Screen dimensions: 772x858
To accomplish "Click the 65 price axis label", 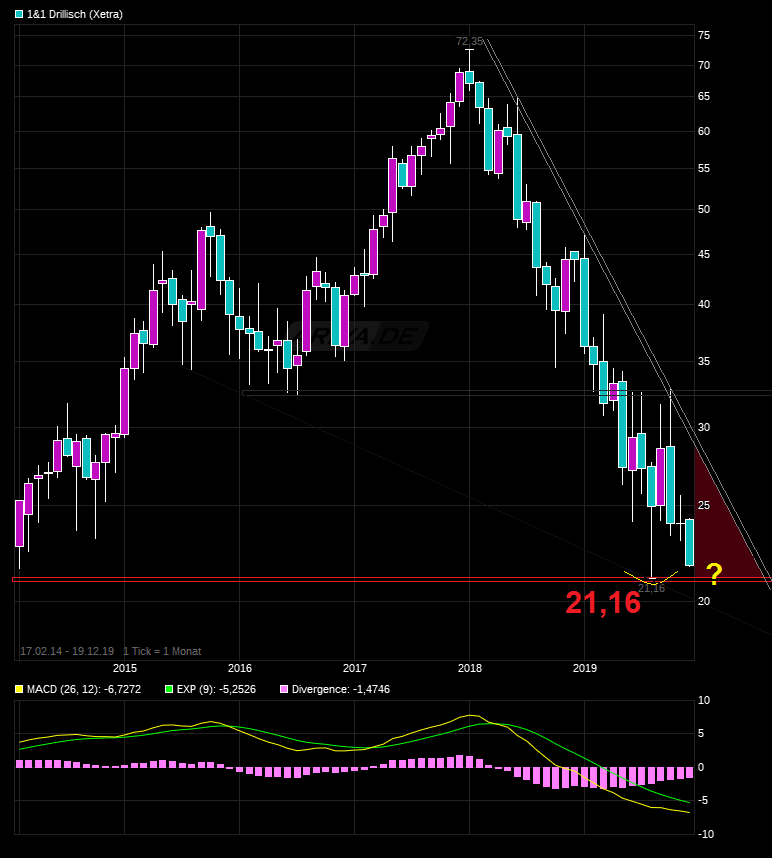I will coord(704,96).
